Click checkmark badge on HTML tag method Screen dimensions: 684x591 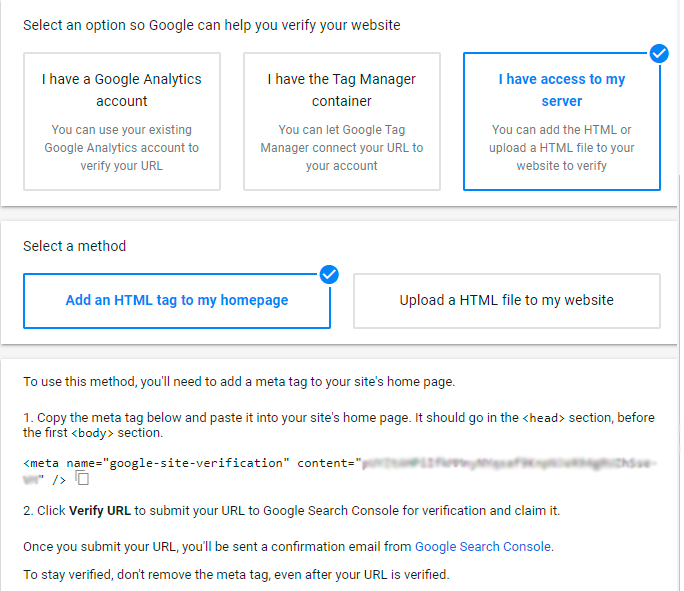328,273
